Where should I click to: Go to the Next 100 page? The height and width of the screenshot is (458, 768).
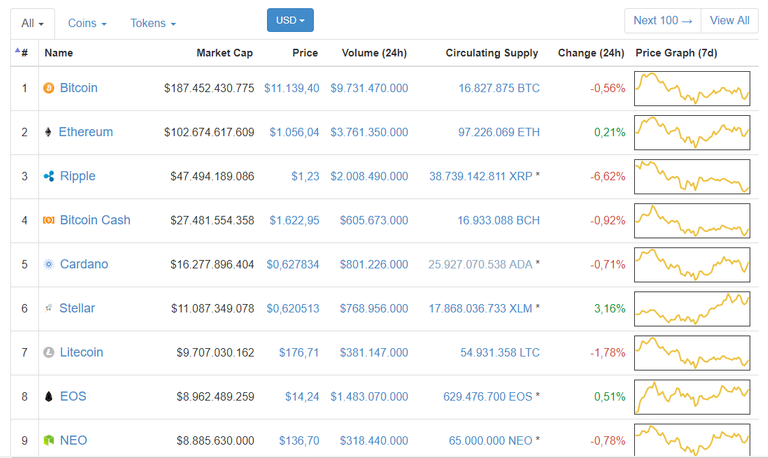click(663, 21)
